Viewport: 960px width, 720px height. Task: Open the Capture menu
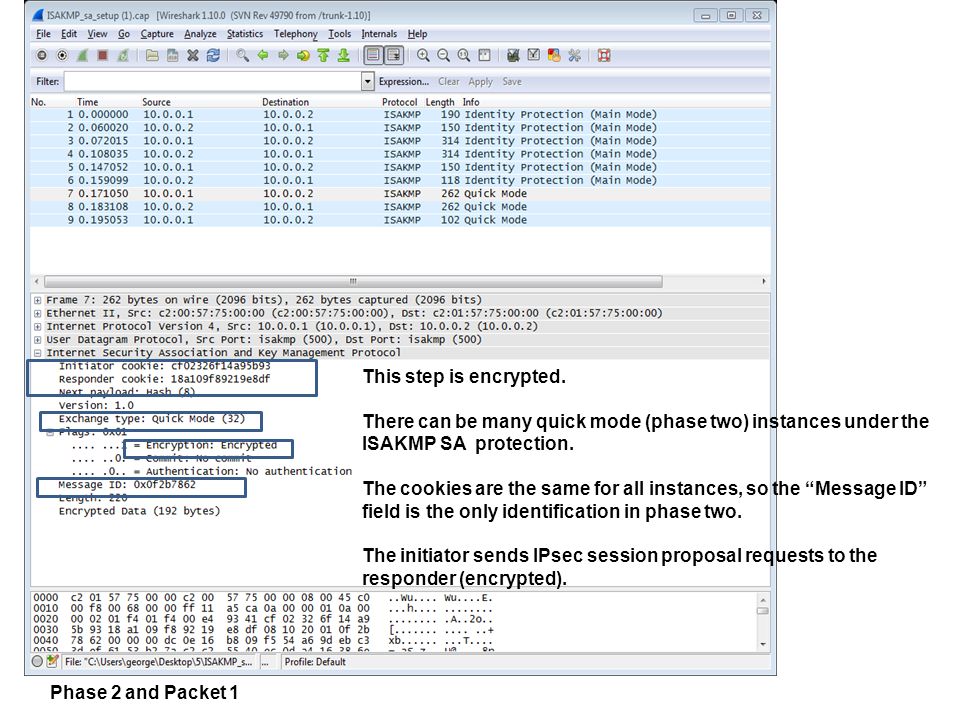[x=157, y=34]
